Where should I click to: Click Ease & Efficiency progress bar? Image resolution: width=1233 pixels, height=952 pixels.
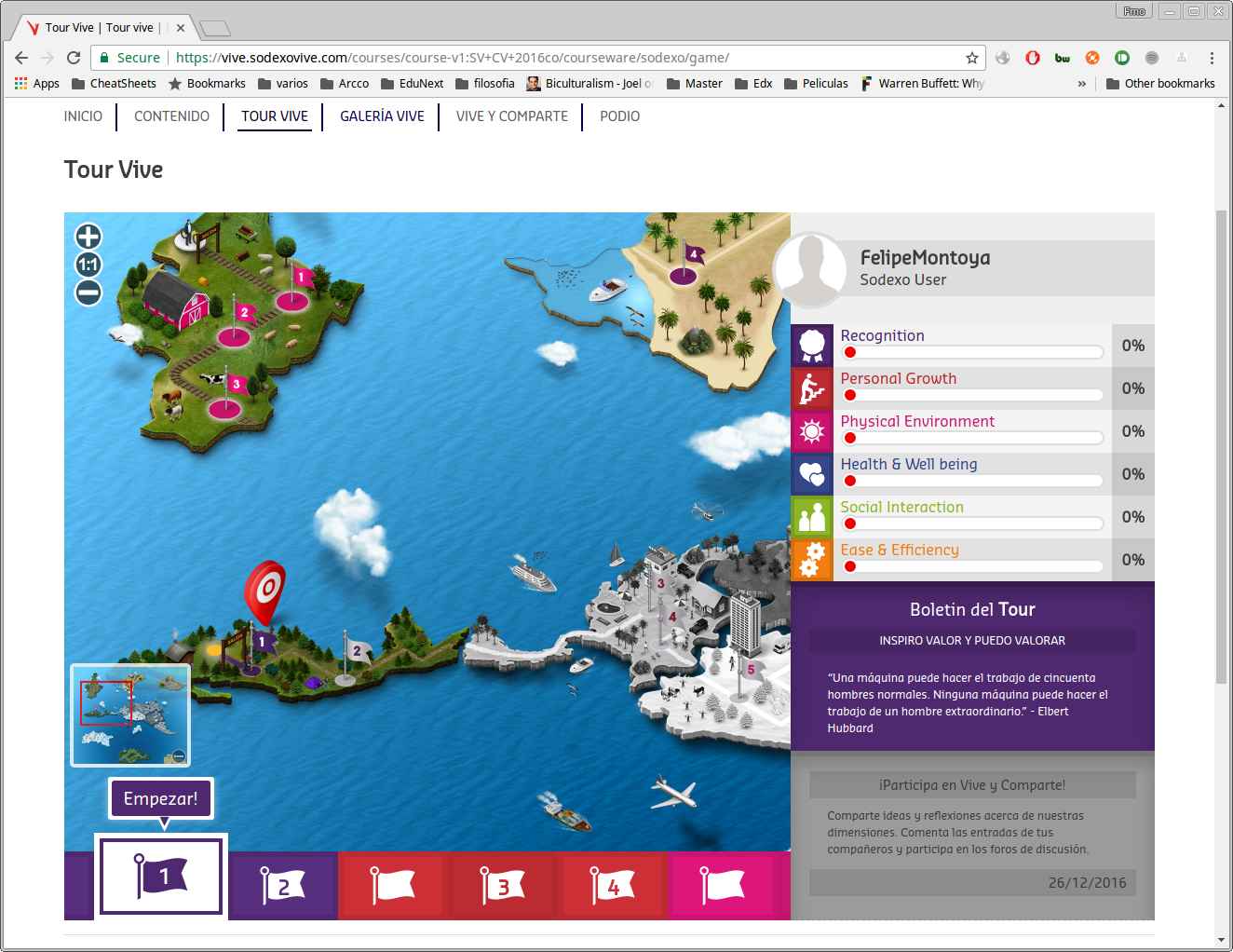point(972,566)
